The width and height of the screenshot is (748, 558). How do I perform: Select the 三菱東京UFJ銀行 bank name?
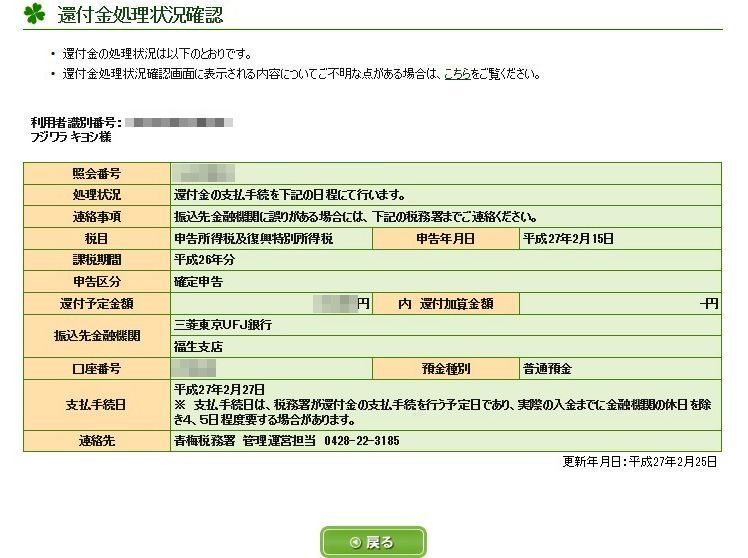[x=223, y=325]
